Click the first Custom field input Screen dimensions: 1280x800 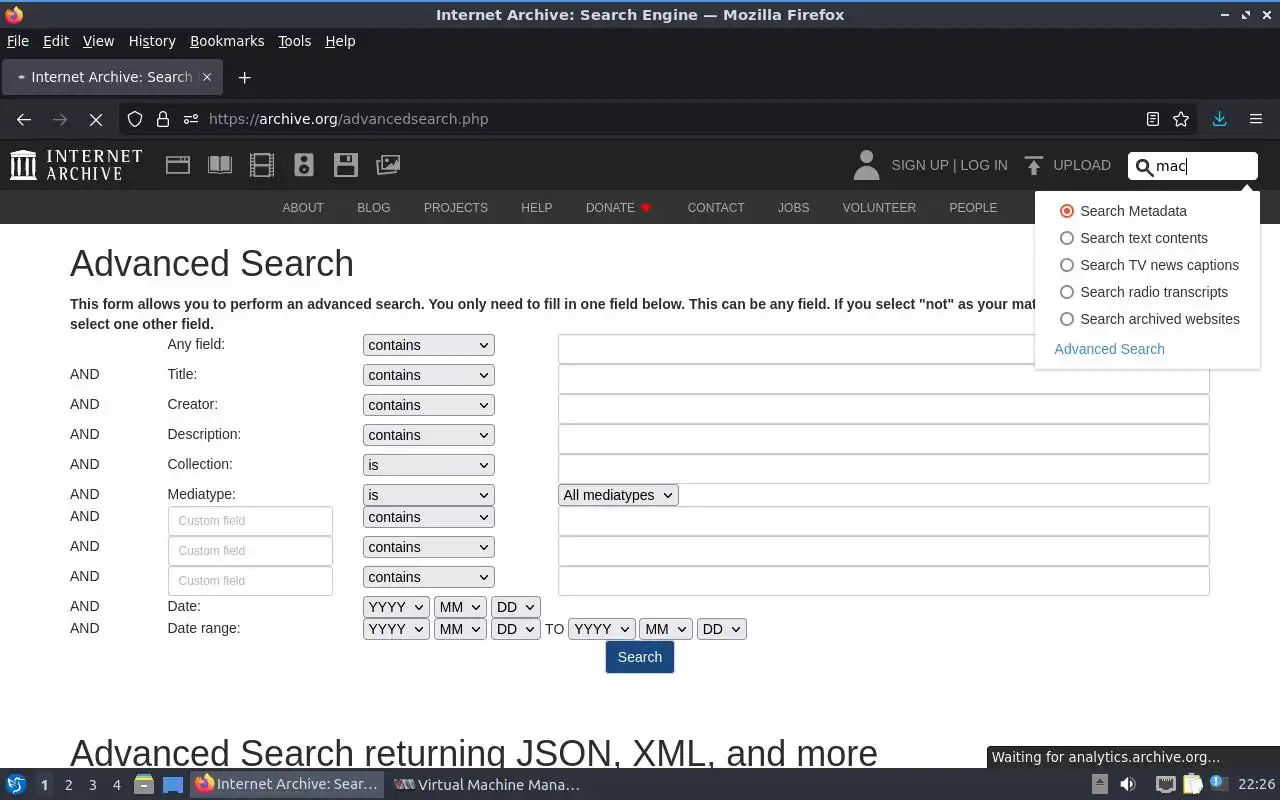(x=250, y=521)
